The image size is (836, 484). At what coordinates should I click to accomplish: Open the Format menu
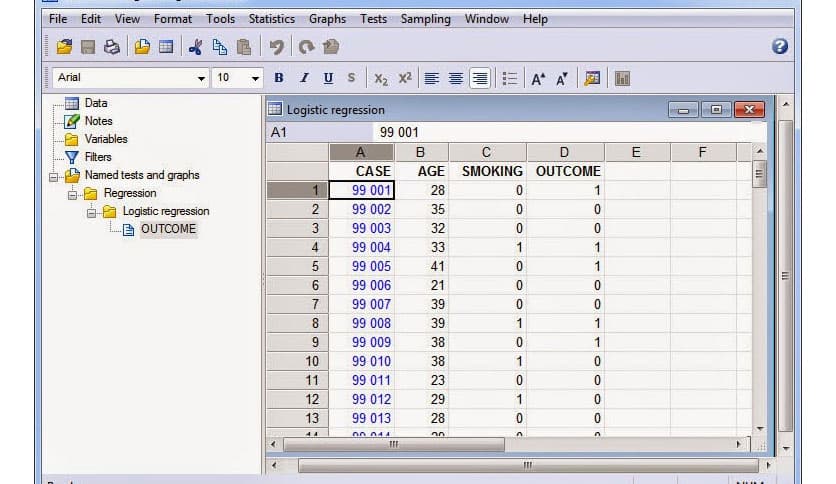click(173, 19)
